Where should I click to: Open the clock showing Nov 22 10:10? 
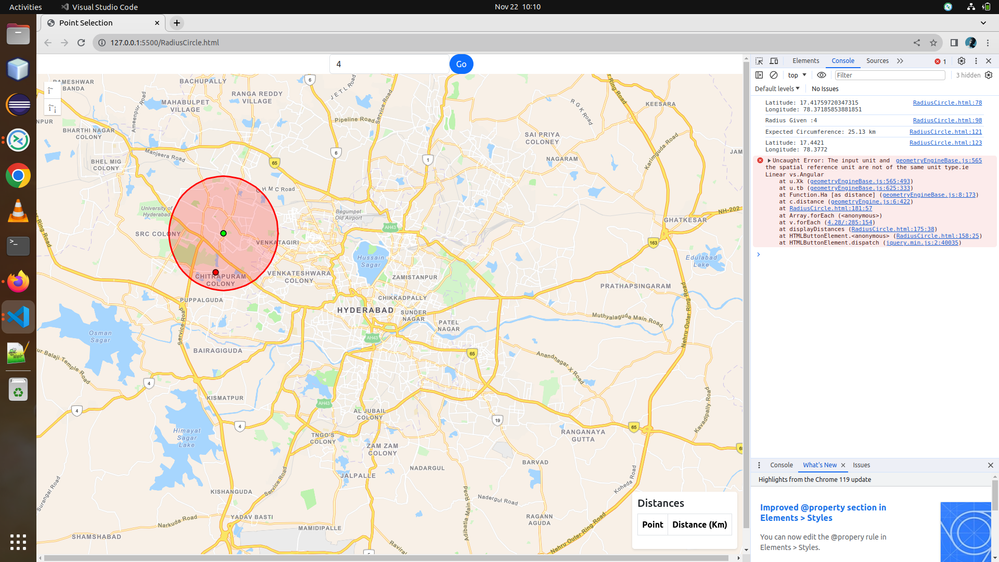click(517, 7)
